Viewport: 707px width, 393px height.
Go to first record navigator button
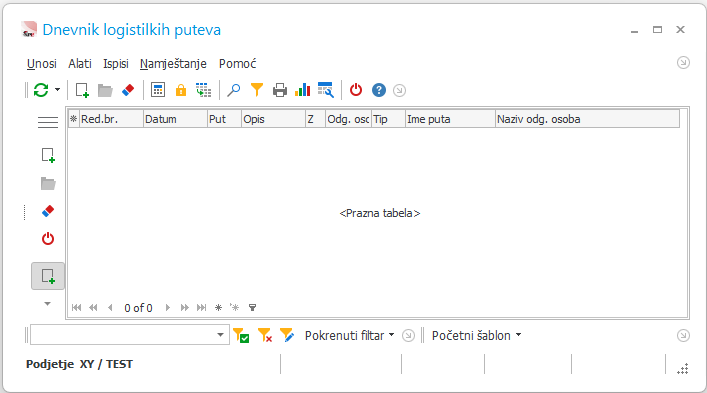click(x=76, y=307)
